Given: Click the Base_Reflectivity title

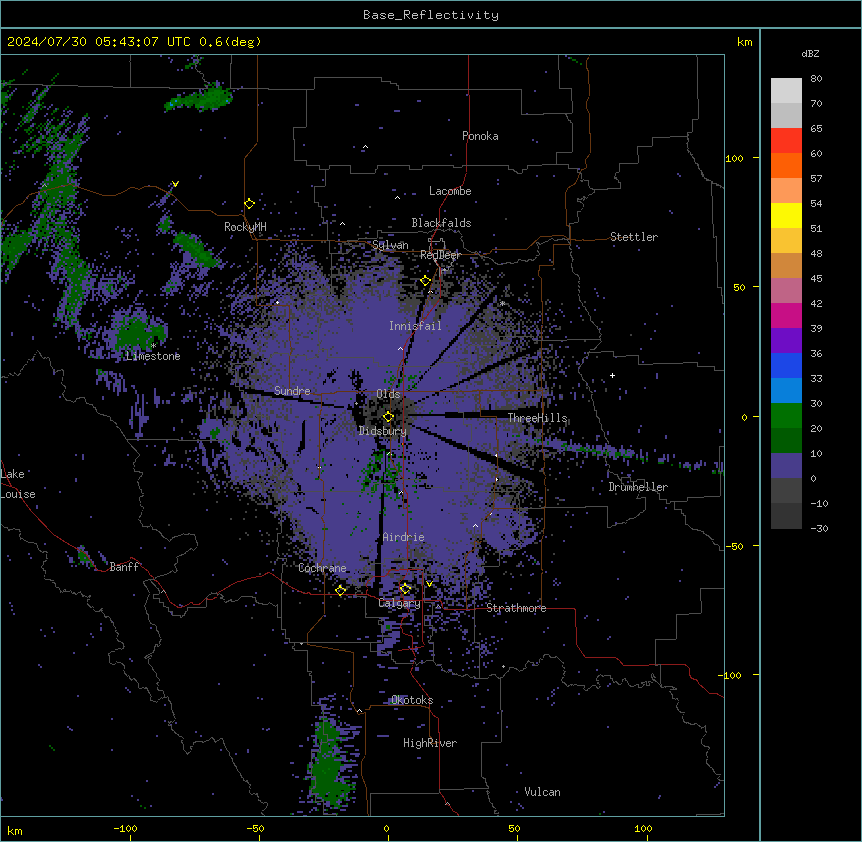Looking at the screenshot, I should coord(431,15).
